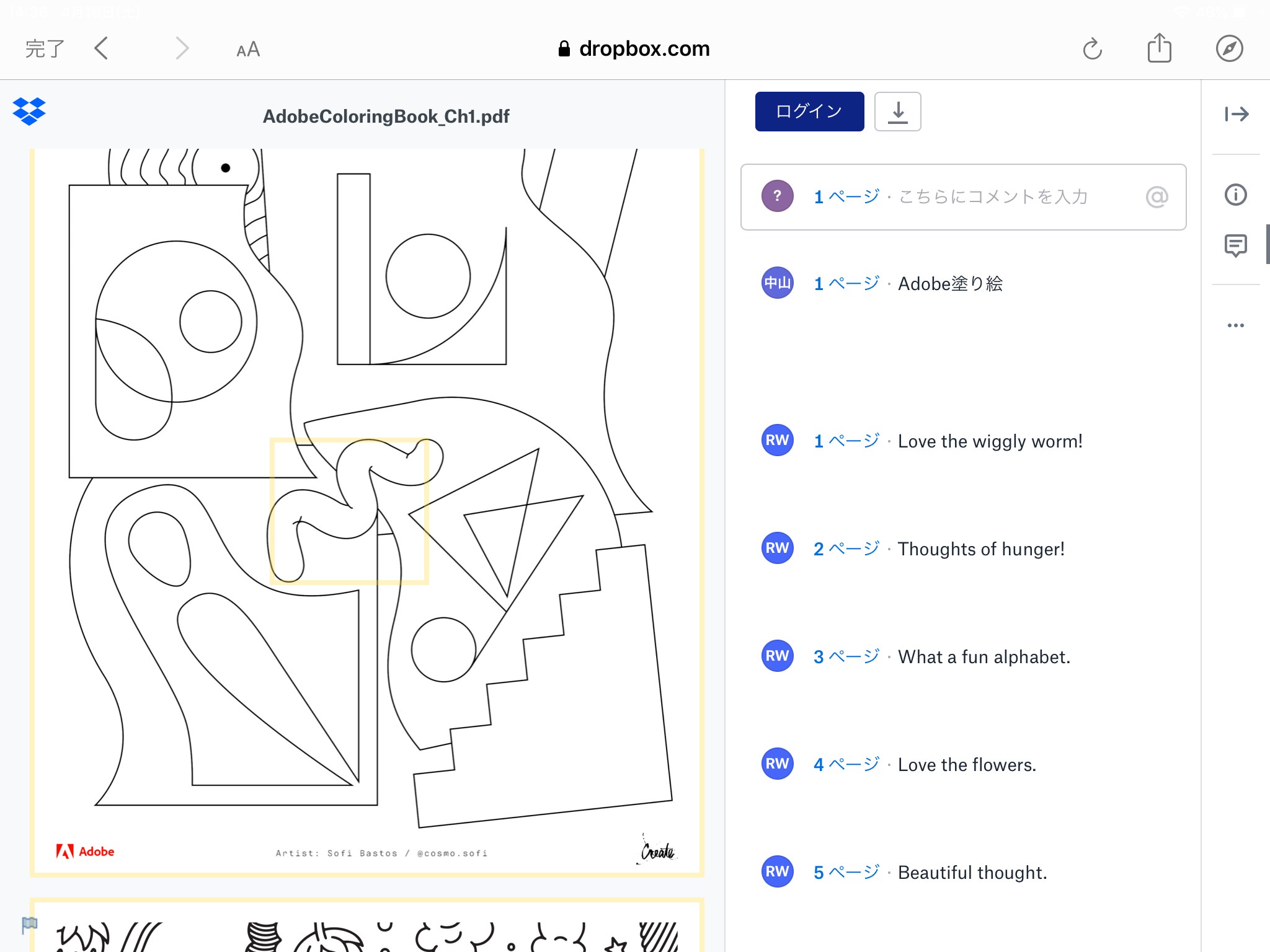Click the Adobe logo on the page

[85, 852]
